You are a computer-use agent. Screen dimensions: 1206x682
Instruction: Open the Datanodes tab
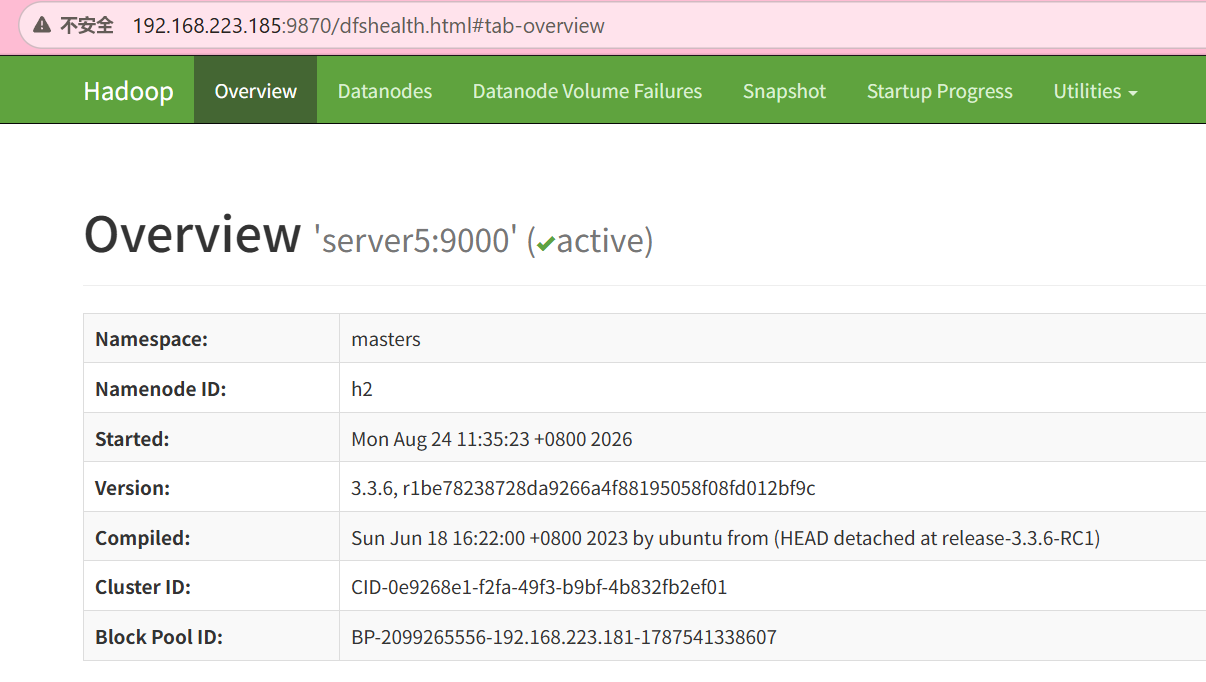385,91
